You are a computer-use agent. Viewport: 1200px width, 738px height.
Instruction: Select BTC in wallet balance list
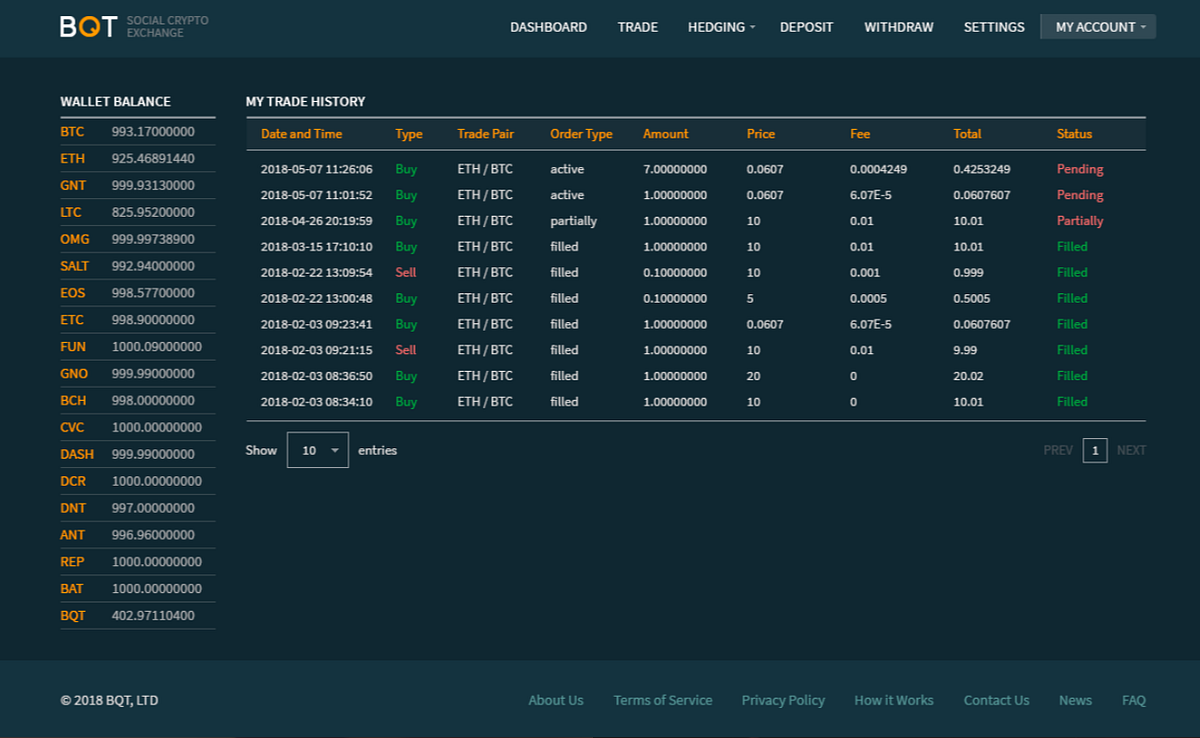(x=72, y=132)
